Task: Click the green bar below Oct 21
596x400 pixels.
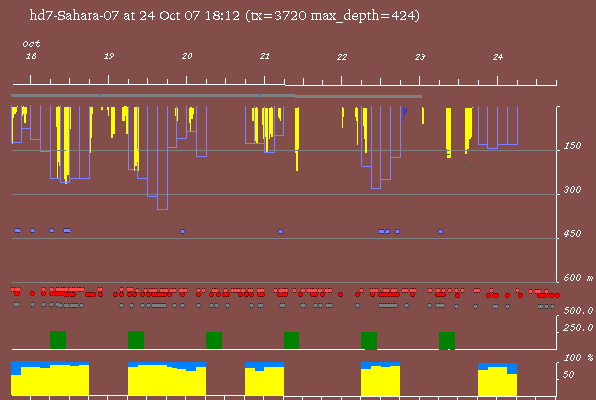Action: pyautogui.click(x=292, y=340)
